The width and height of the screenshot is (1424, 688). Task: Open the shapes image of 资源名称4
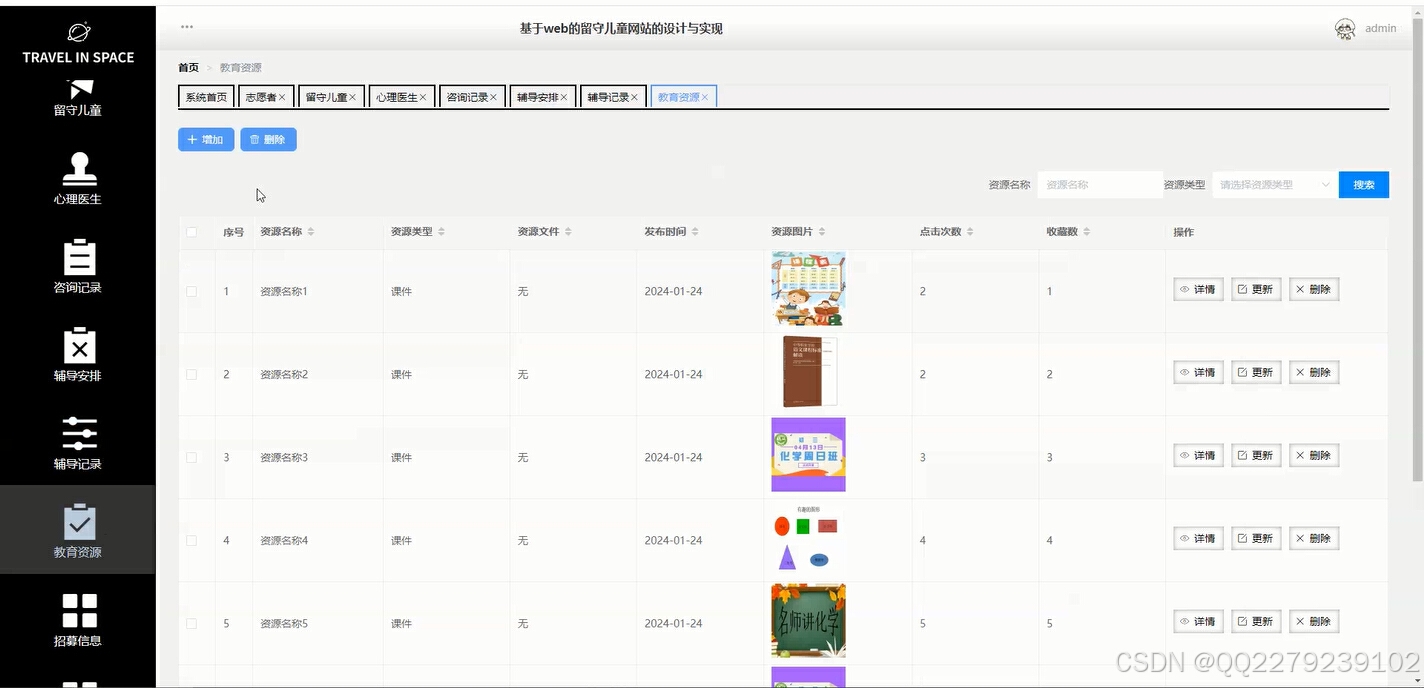coord(808,538)
